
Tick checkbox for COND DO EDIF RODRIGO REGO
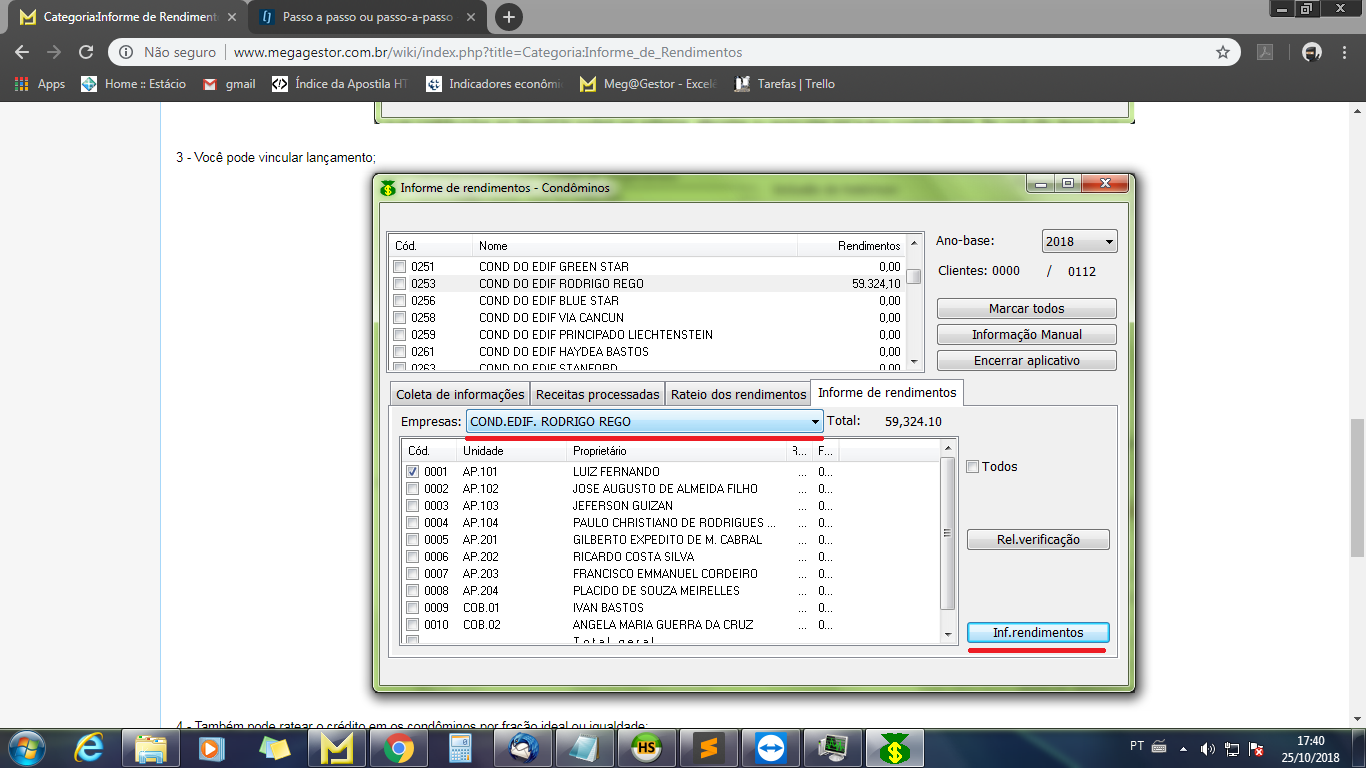pos(400,284)
